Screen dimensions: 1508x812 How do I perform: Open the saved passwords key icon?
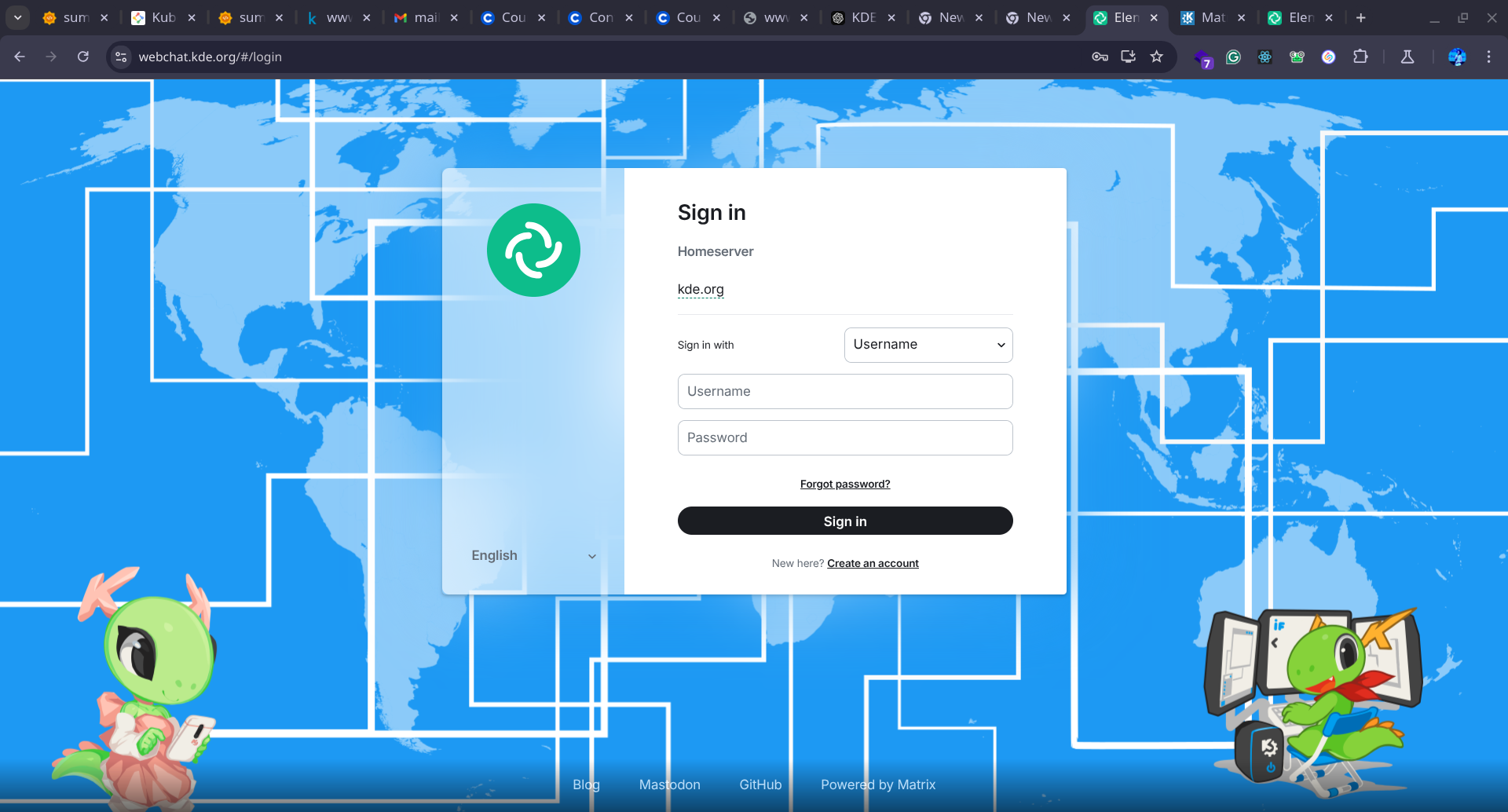(x=1100, y=57)
